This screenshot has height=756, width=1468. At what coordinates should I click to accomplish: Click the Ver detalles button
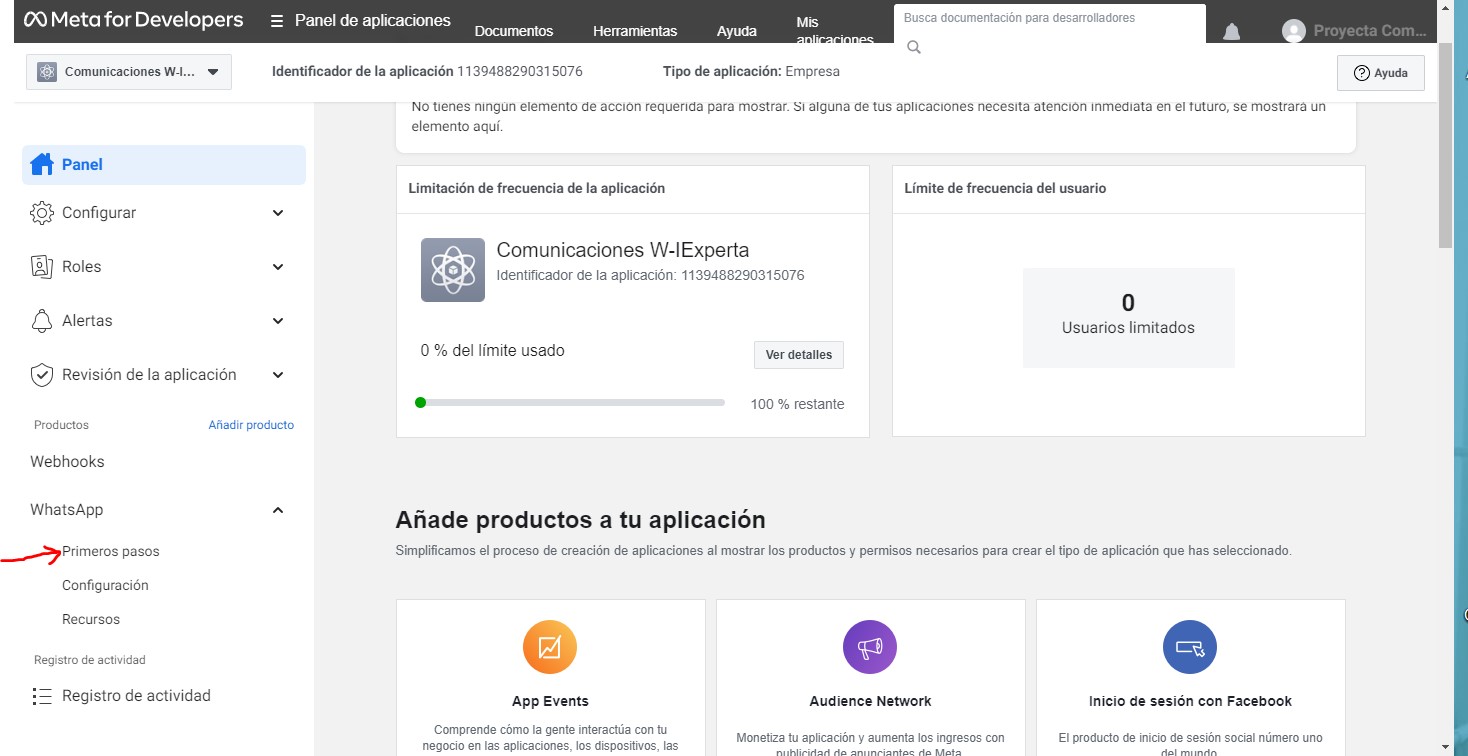tap(799, 355)
